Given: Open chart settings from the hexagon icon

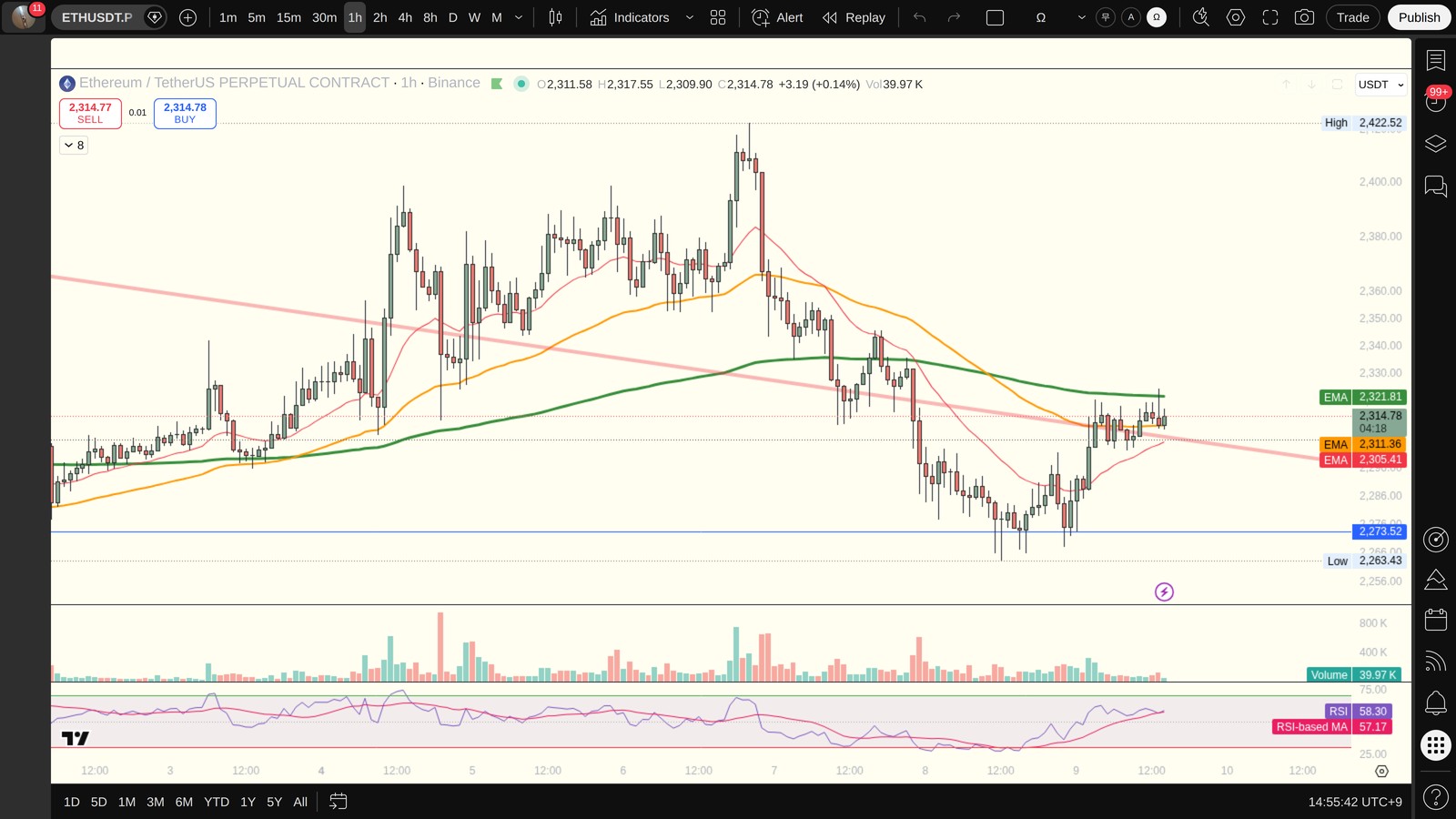Looking at the screenshot, I should (x=1236, y=17).
